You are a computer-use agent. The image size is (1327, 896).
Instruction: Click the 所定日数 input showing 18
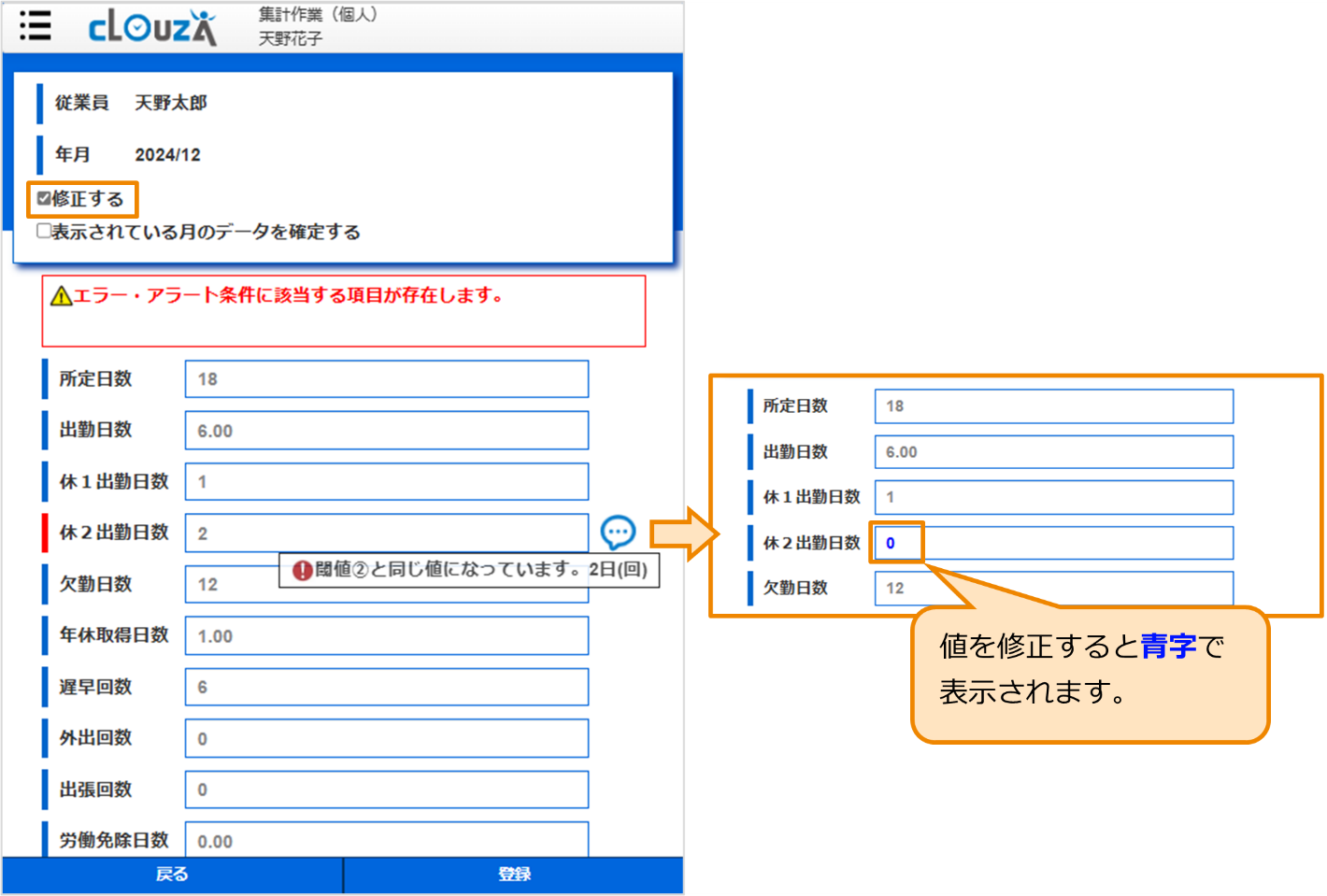386,378
